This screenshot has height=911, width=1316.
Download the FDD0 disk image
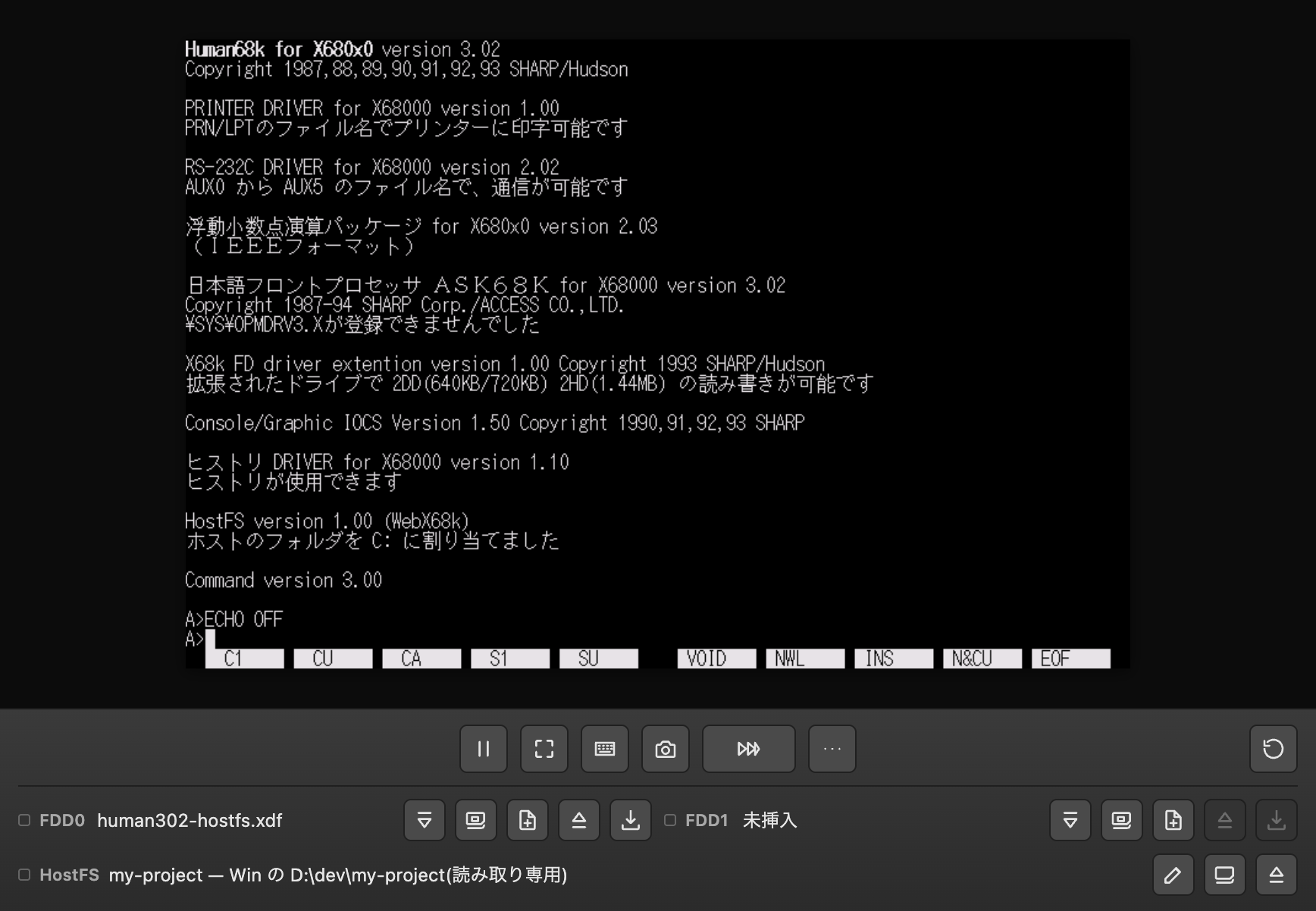[631, 820]
